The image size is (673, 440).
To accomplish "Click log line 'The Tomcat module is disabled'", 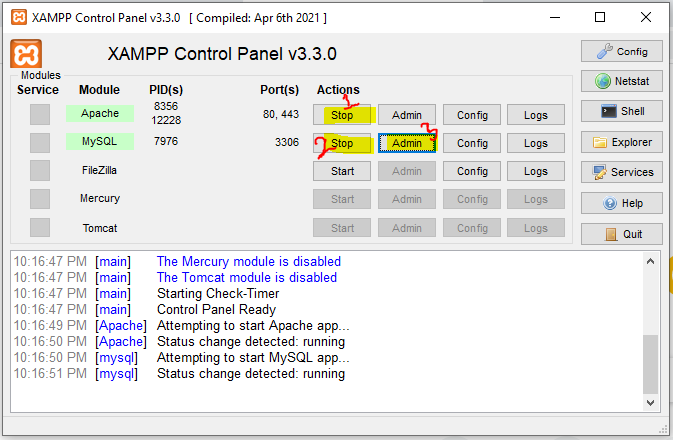I will [247, 277].
